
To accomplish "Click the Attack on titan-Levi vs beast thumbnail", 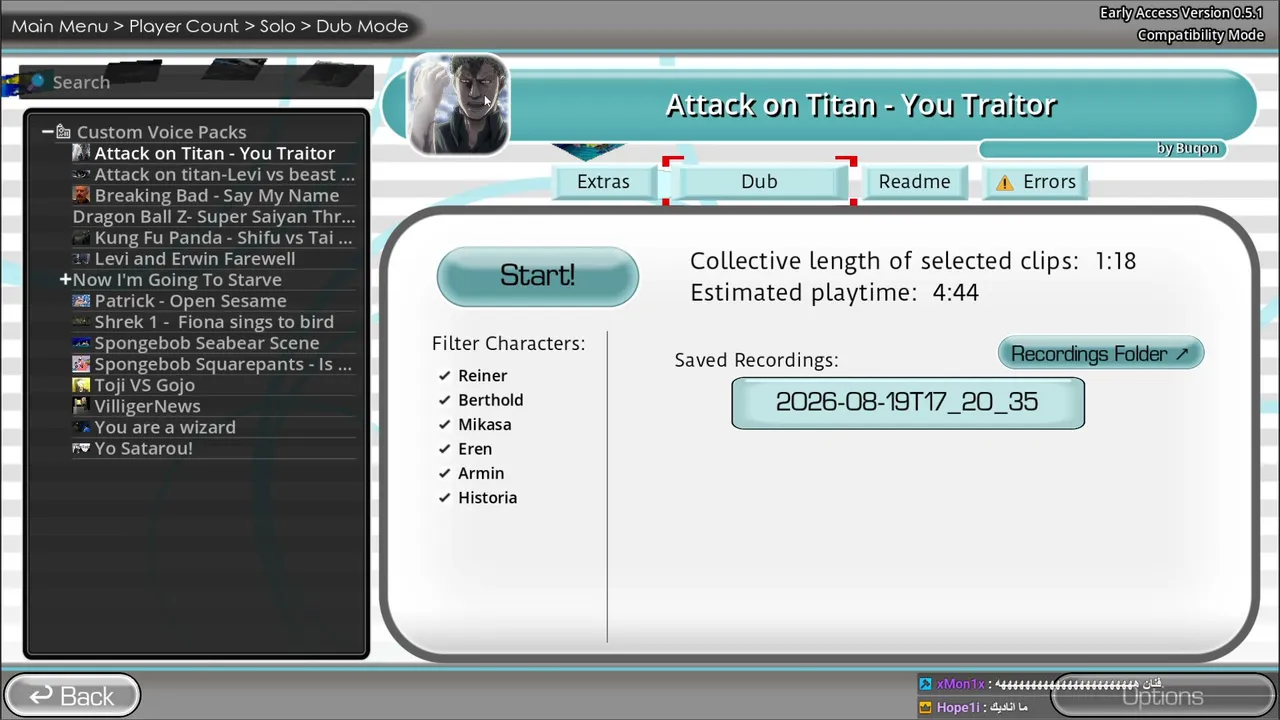I will [x=81, y=174].
